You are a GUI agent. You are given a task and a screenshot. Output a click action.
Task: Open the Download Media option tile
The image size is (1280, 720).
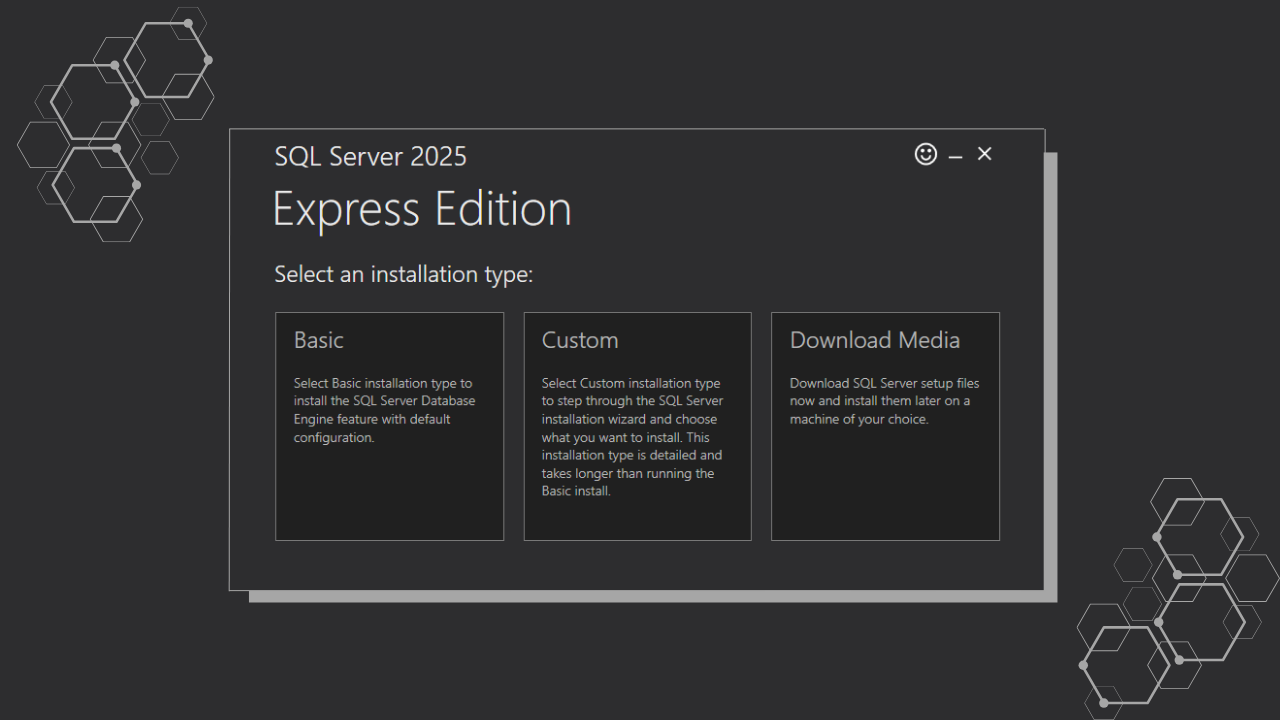coord(885,426)
